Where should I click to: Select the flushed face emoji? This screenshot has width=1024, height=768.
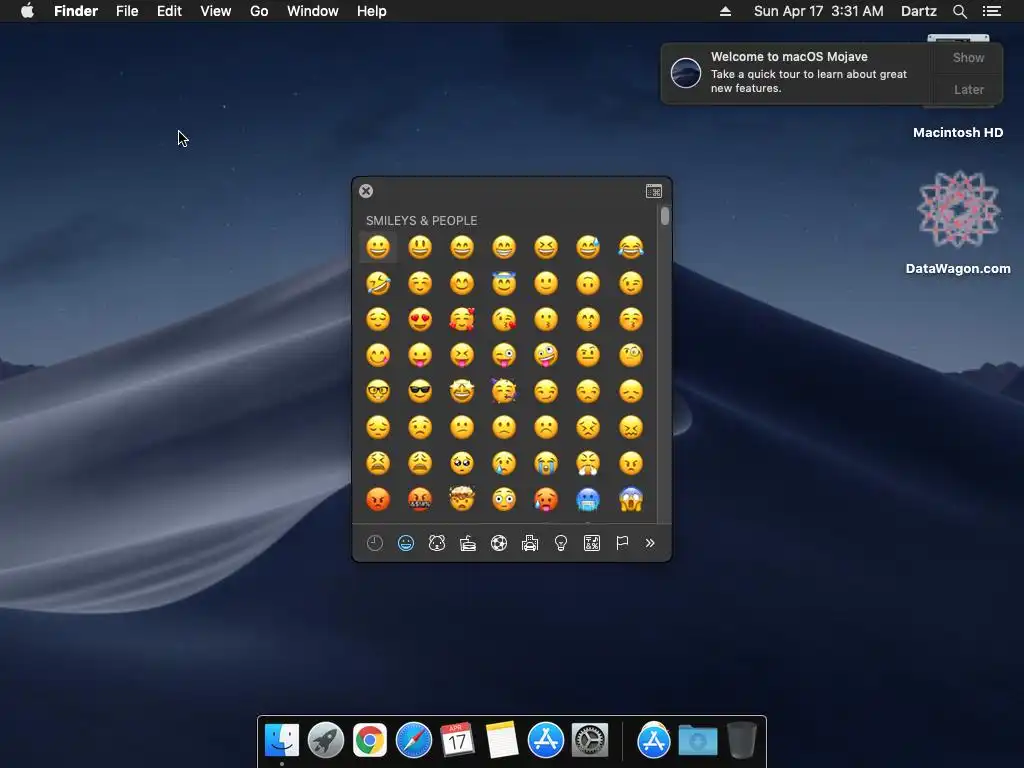pyautogui.click(x=504, y=499)
